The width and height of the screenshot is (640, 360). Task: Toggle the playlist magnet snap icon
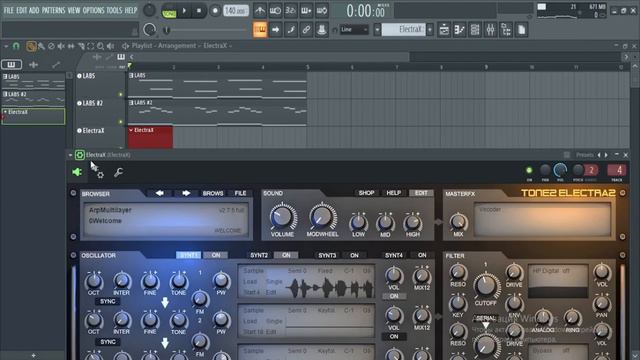pyautogui.click(x=16, y=46)
